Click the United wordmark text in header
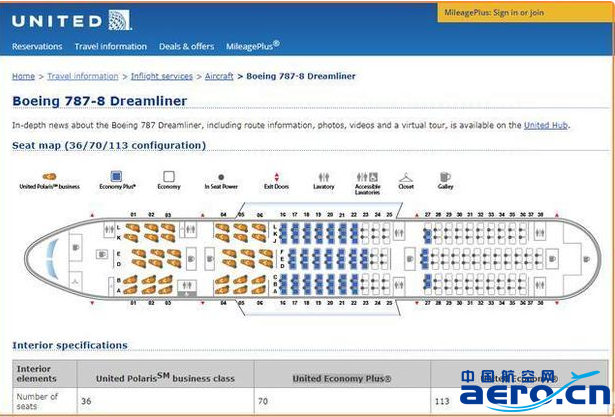 57,21
